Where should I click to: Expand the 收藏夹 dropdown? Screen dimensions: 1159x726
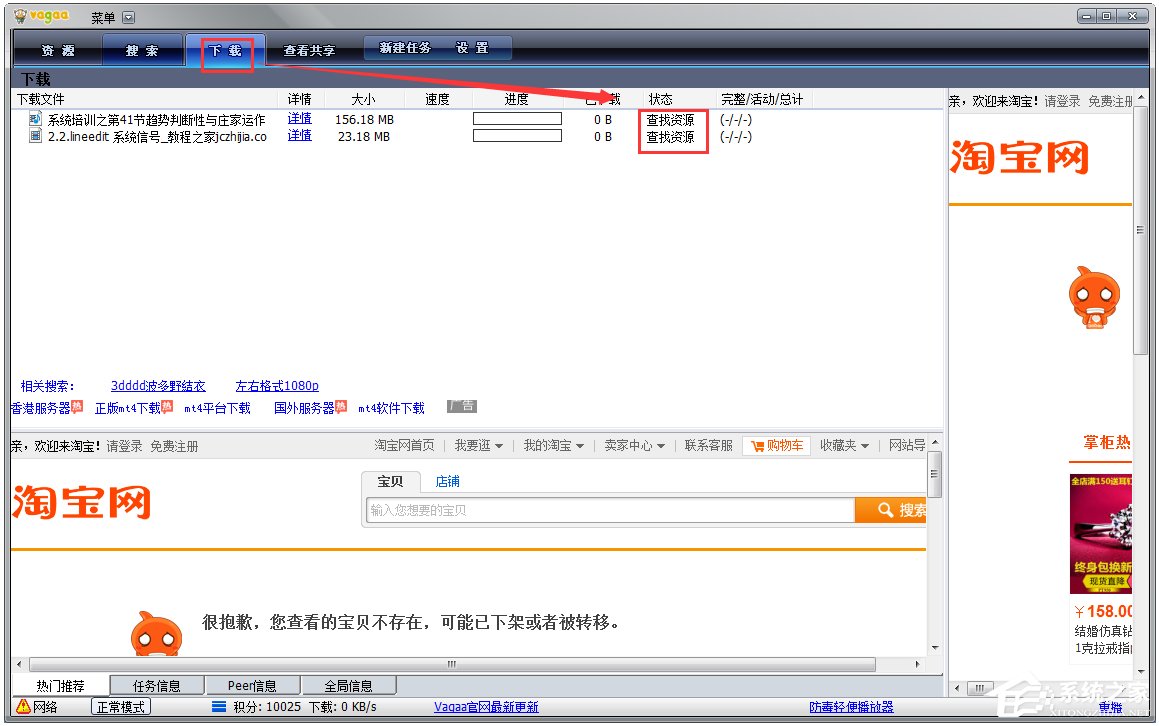click(x=844, y=445)
